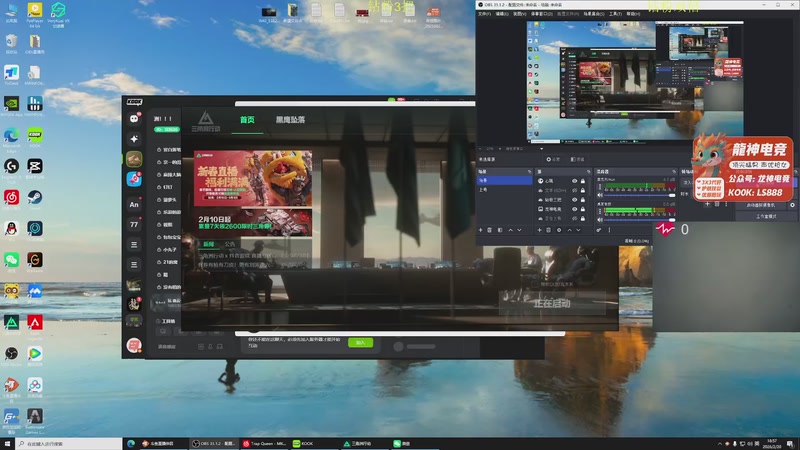Open the Steam desktop shortcut
Screen dimensions: 800x450
(x=35, y=199)
